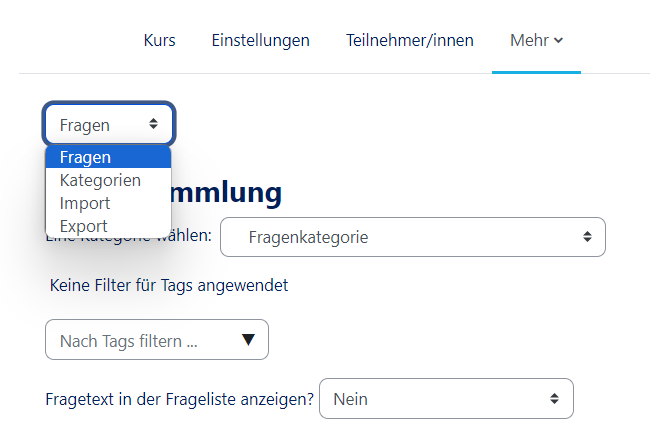Click the chevron next to Mehr
650x426 pixels.
point(558,41)
